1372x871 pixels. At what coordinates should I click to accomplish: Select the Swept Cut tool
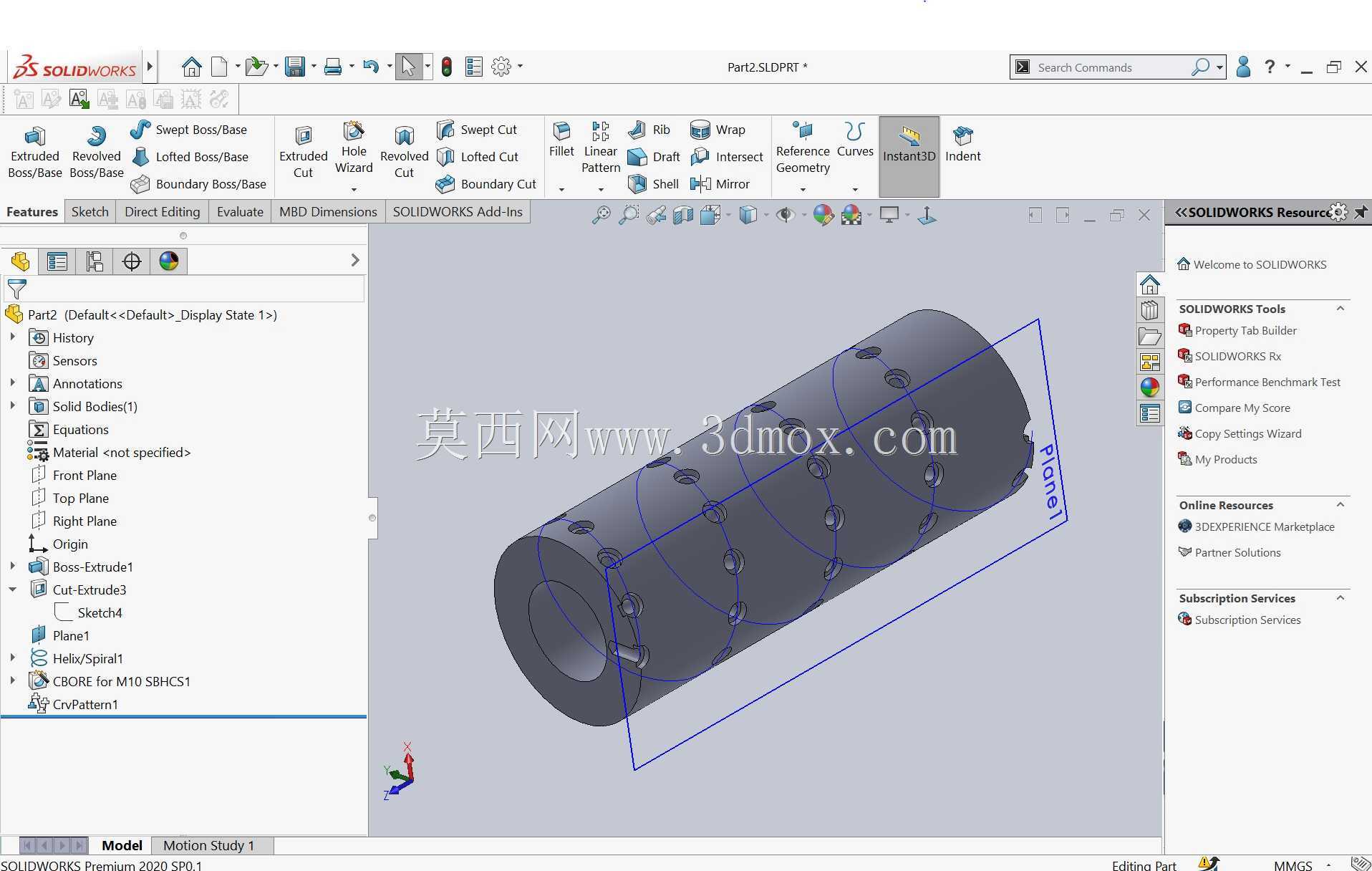[x=477, y=130]
